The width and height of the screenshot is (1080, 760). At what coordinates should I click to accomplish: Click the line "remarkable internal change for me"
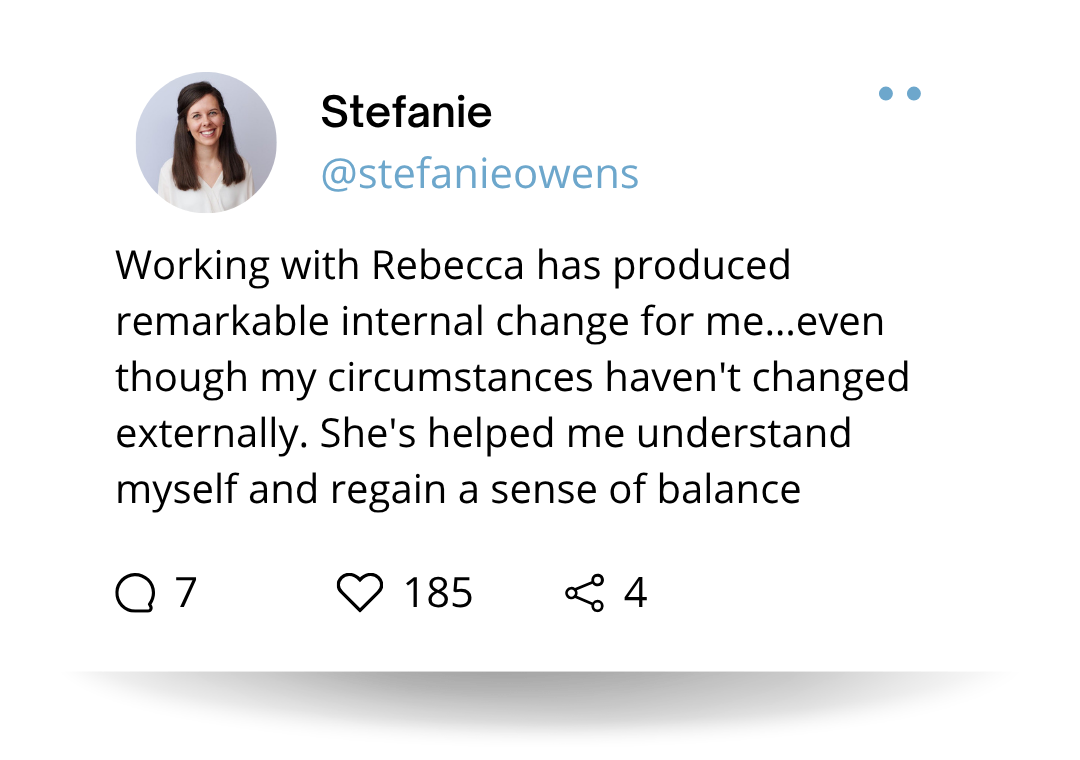500,322
